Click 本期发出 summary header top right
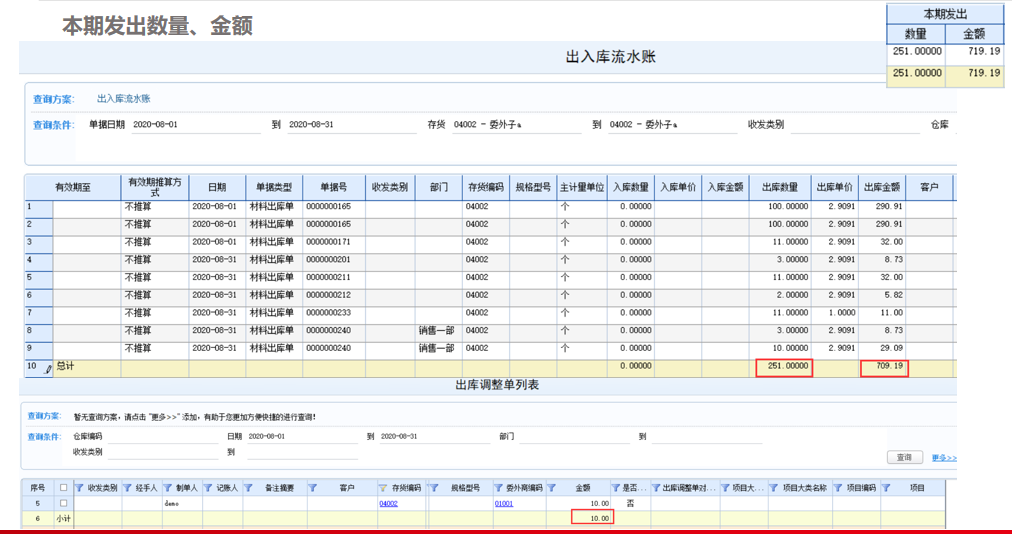This screenshot has width=1012, height=534. (945, 14)
